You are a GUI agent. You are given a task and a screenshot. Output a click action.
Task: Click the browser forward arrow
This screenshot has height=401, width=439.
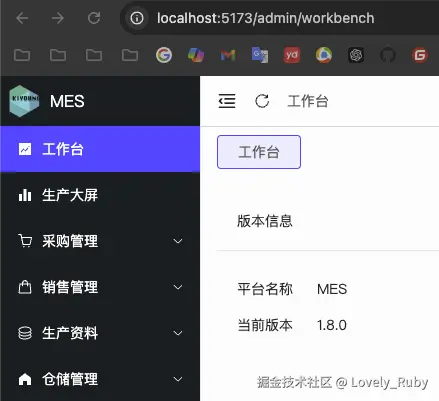(x=58, y=18)
